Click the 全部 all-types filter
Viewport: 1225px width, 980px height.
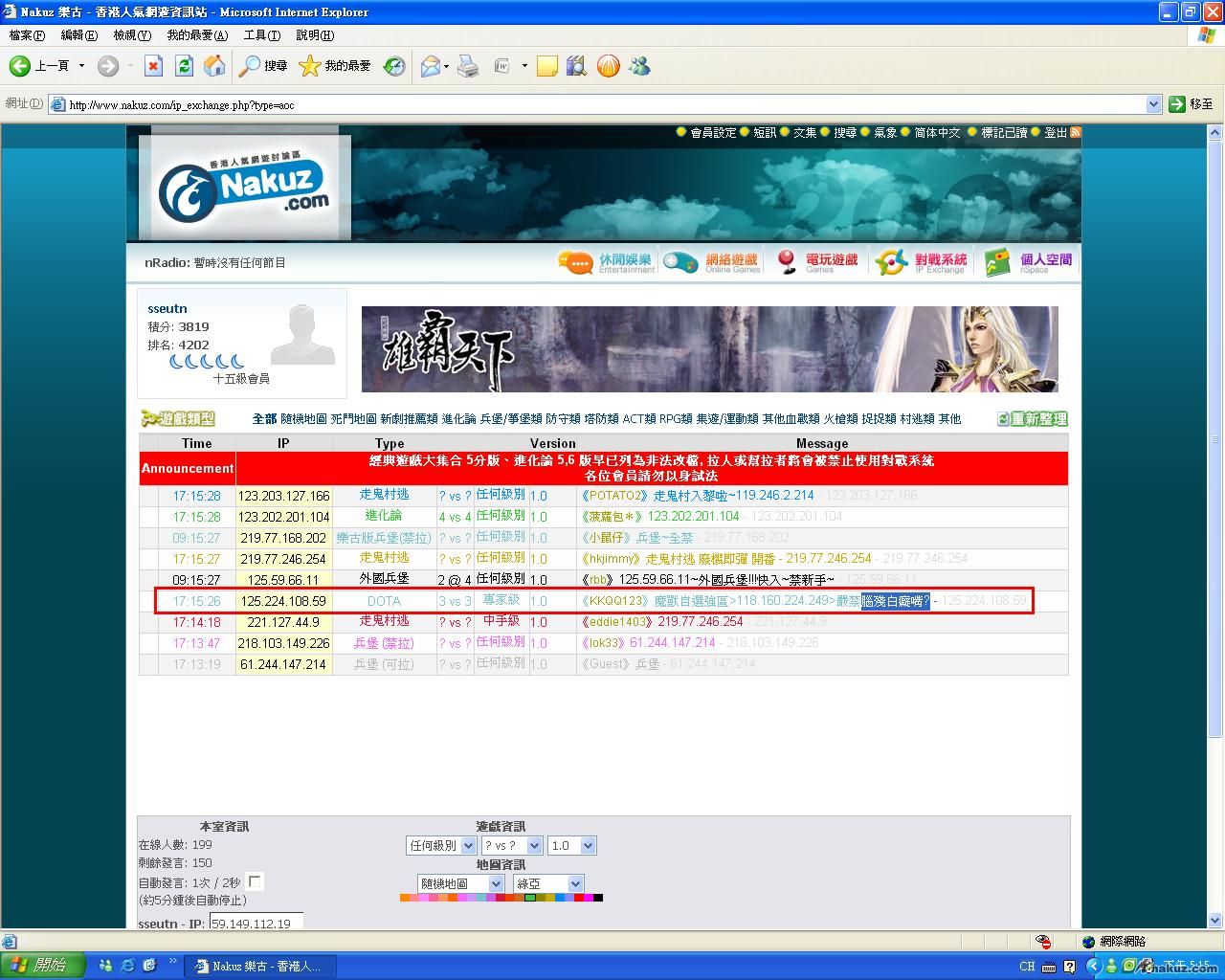tap(264, 419)
